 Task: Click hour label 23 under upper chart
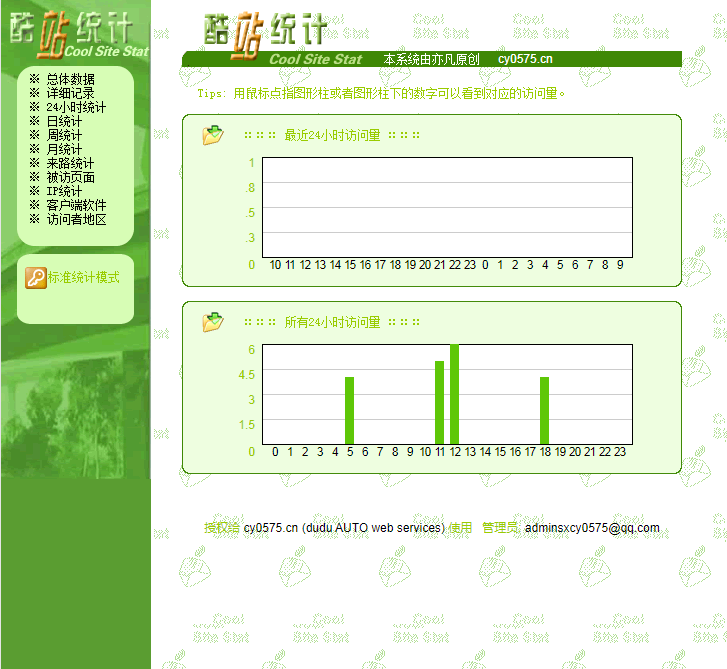point(470,265)
